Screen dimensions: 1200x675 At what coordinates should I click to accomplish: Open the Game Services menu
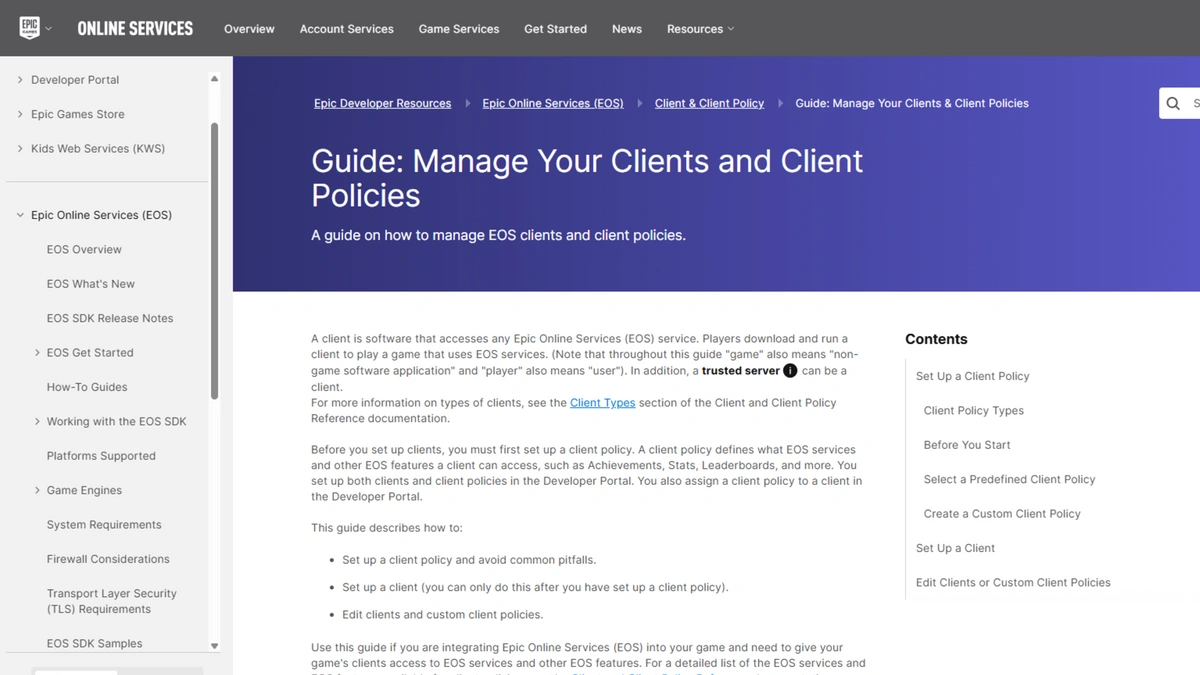tap(458, 29)
